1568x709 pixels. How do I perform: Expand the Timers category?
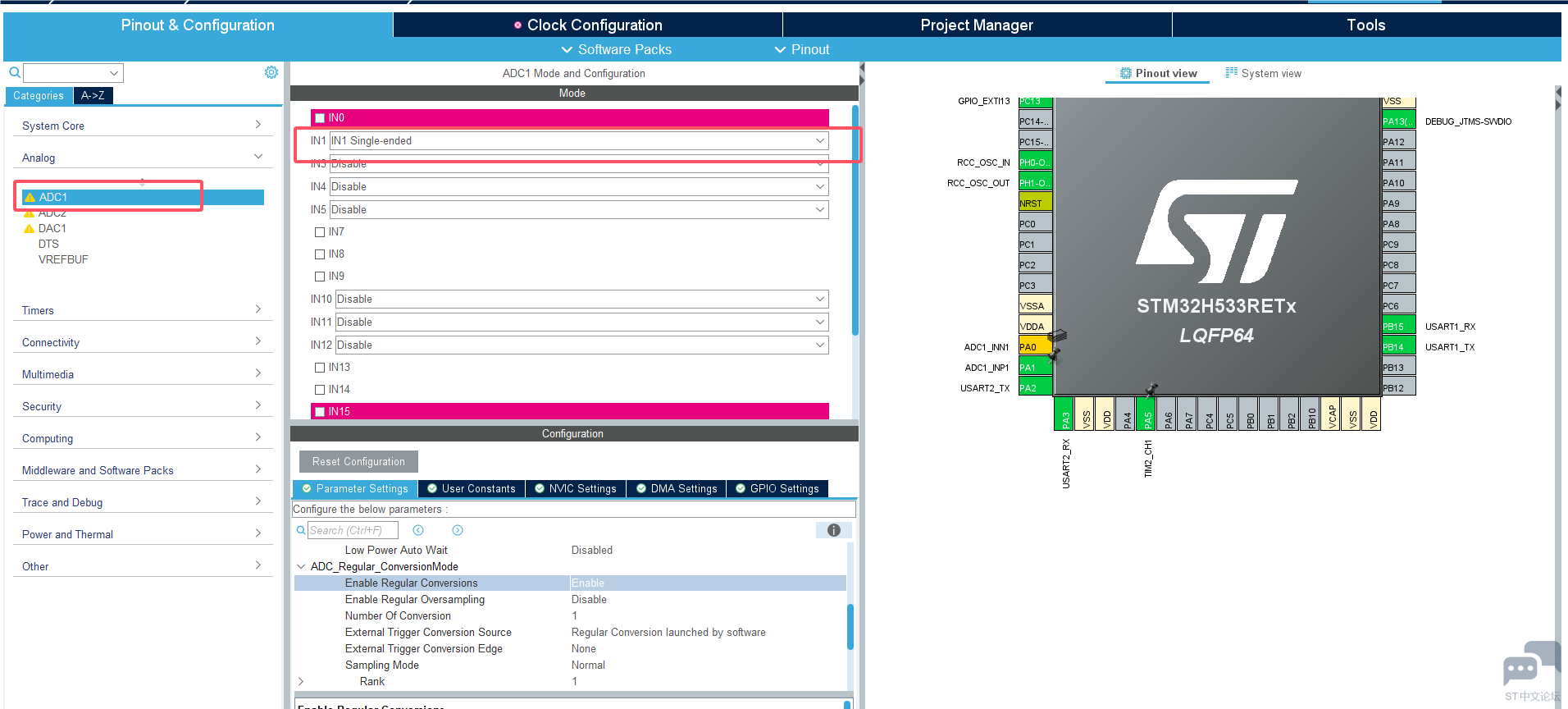point(143,310)
